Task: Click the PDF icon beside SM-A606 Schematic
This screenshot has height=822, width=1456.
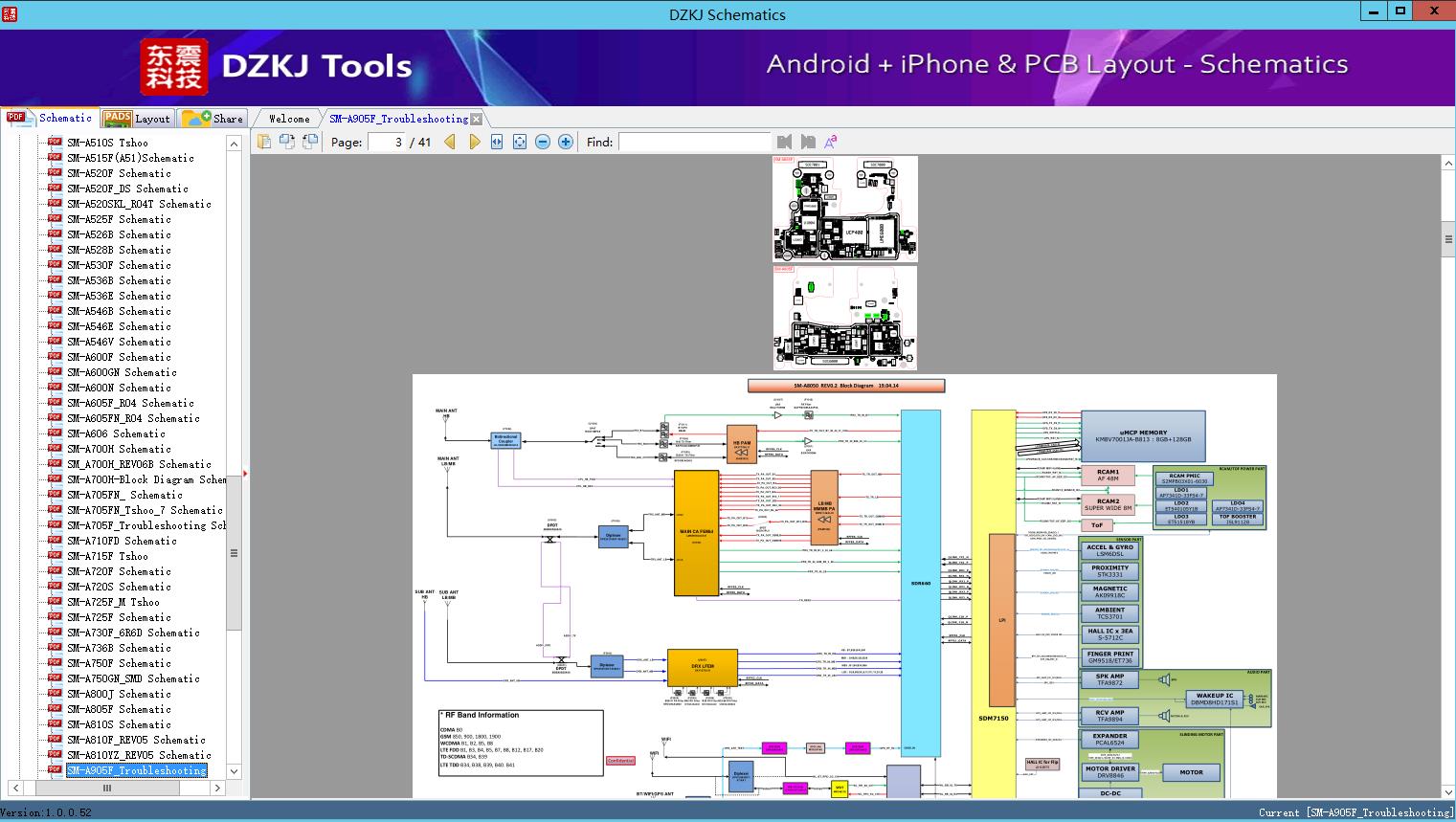Action: (55, 433)
